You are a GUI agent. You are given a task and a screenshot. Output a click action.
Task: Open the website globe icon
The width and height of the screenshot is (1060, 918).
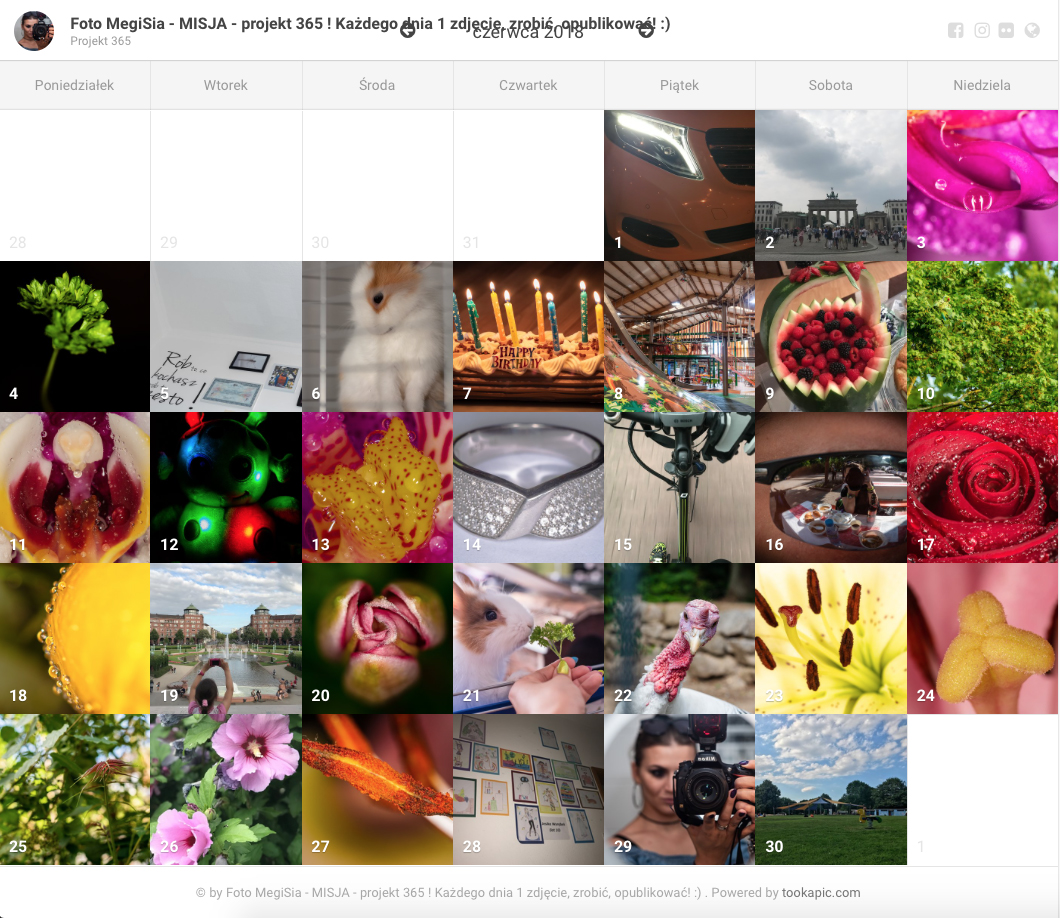pos(1032,30)
